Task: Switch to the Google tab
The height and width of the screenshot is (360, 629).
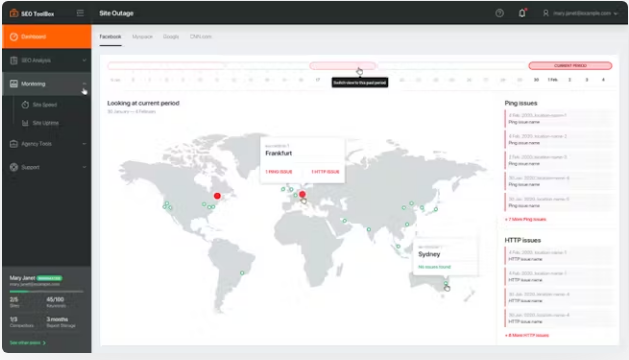Action: click(x=171, y=37)
